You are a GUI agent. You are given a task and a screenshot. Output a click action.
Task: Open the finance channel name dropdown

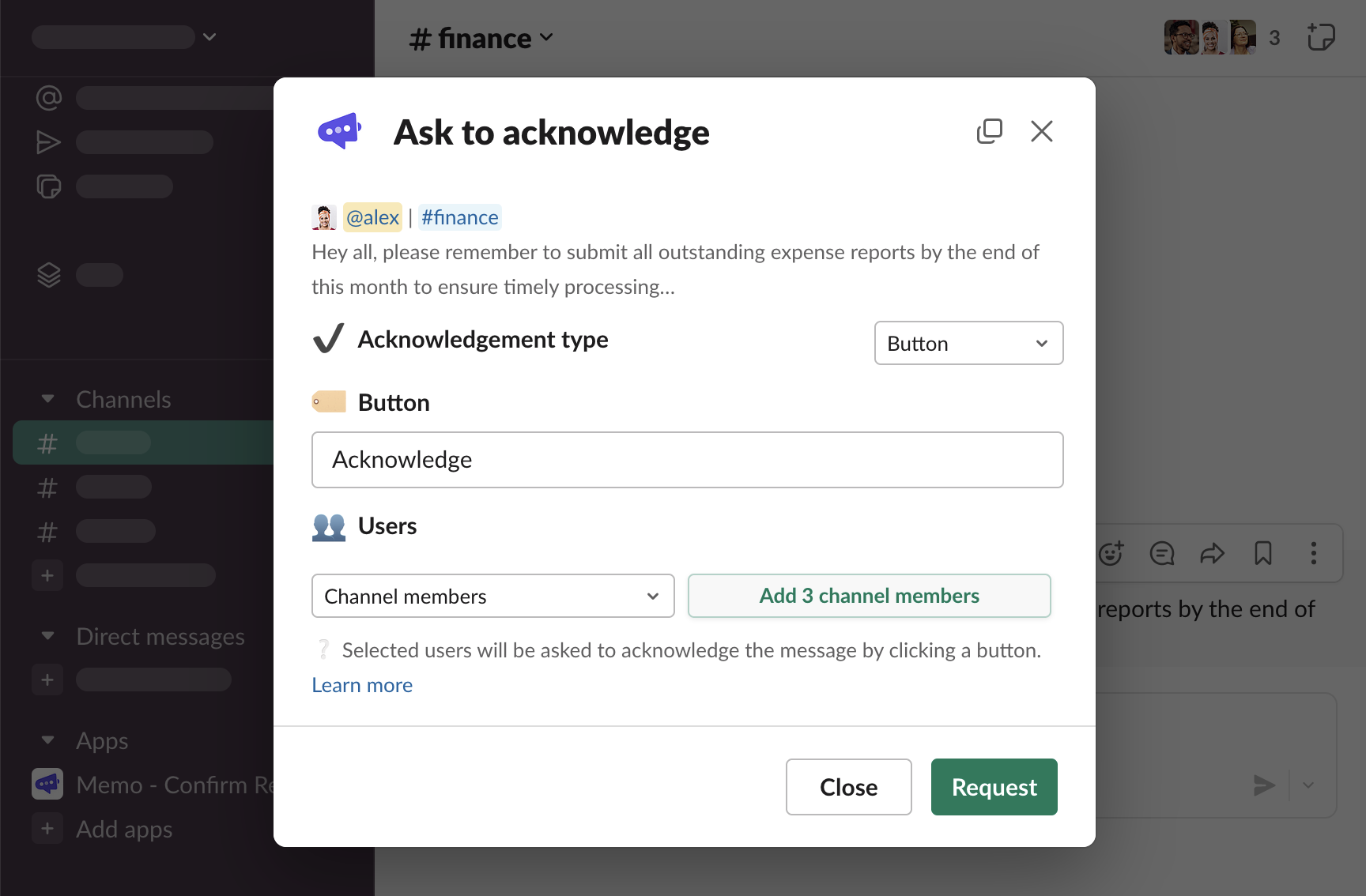click(x=481, y=38)
